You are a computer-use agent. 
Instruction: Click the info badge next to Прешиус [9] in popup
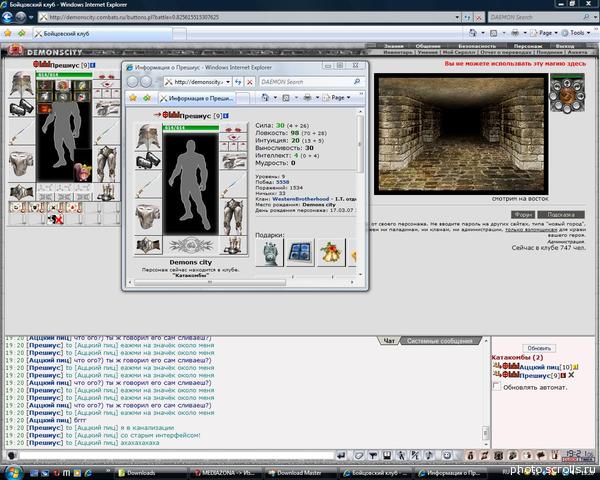click(x=226, y=116)
